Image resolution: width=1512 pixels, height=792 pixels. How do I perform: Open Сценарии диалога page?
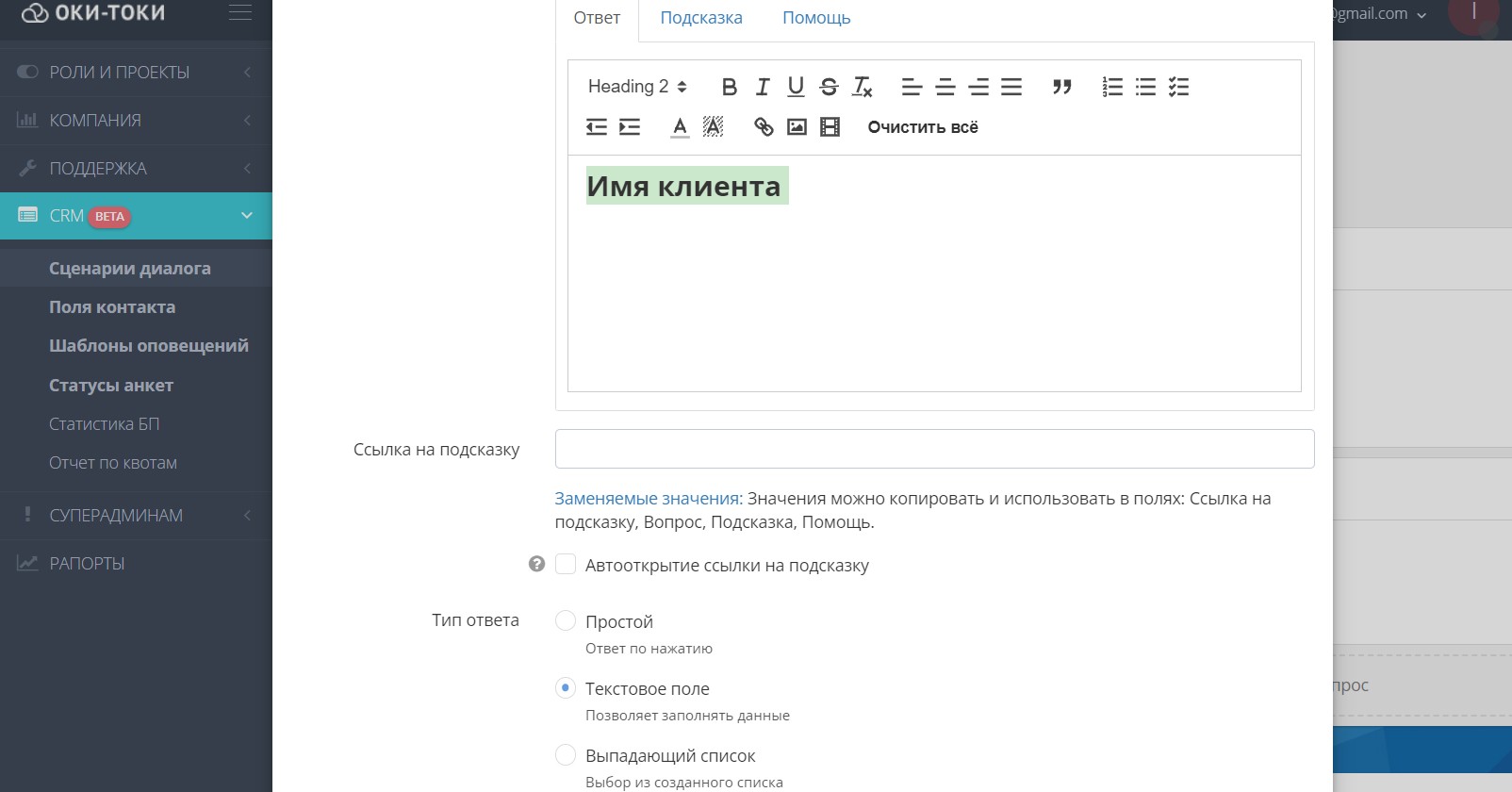[x=130, y=269]
